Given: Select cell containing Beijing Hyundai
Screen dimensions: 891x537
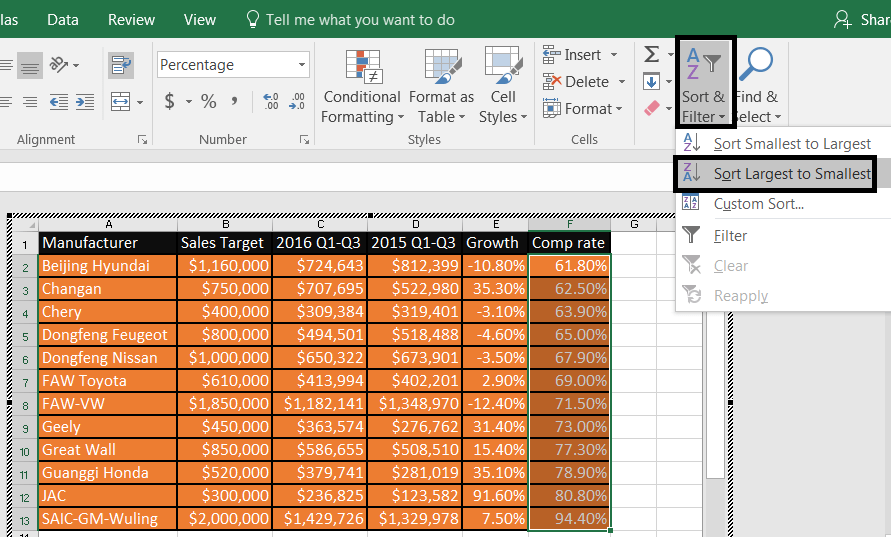Looking at the screenshot, I should [x=108, y=265].
